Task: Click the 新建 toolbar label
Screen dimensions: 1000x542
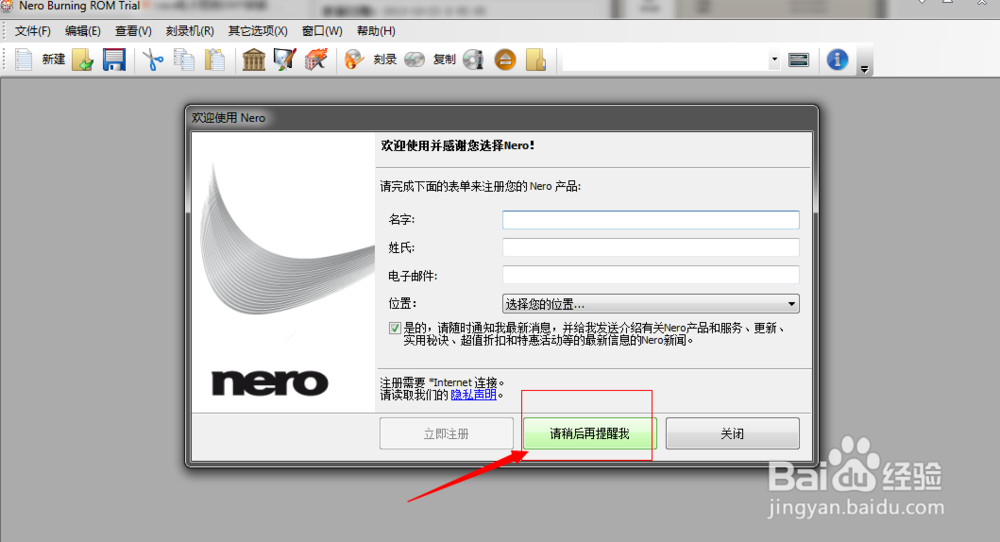Action: [54, 59]
